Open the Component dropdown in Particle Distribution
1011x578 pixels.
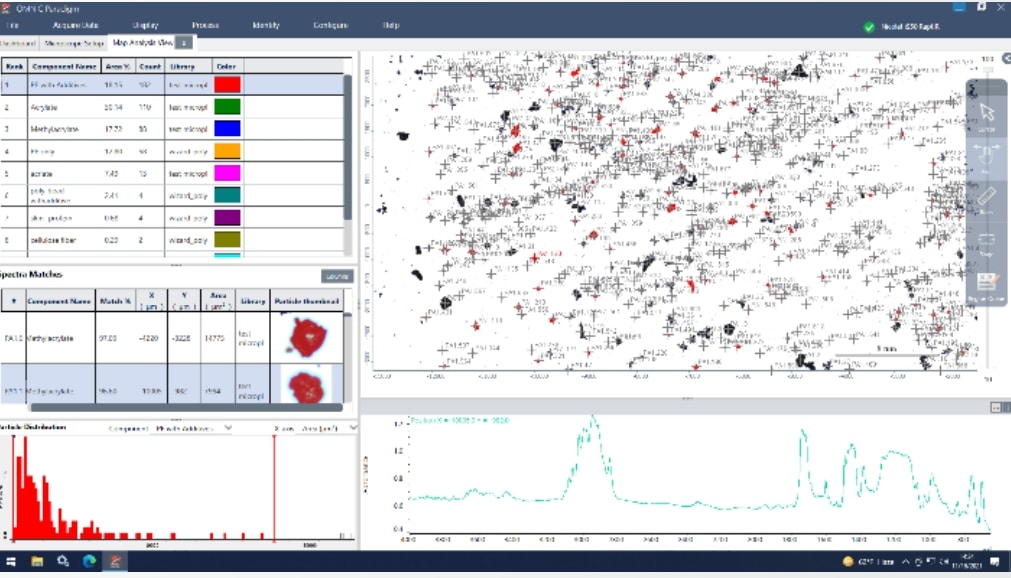190,427
